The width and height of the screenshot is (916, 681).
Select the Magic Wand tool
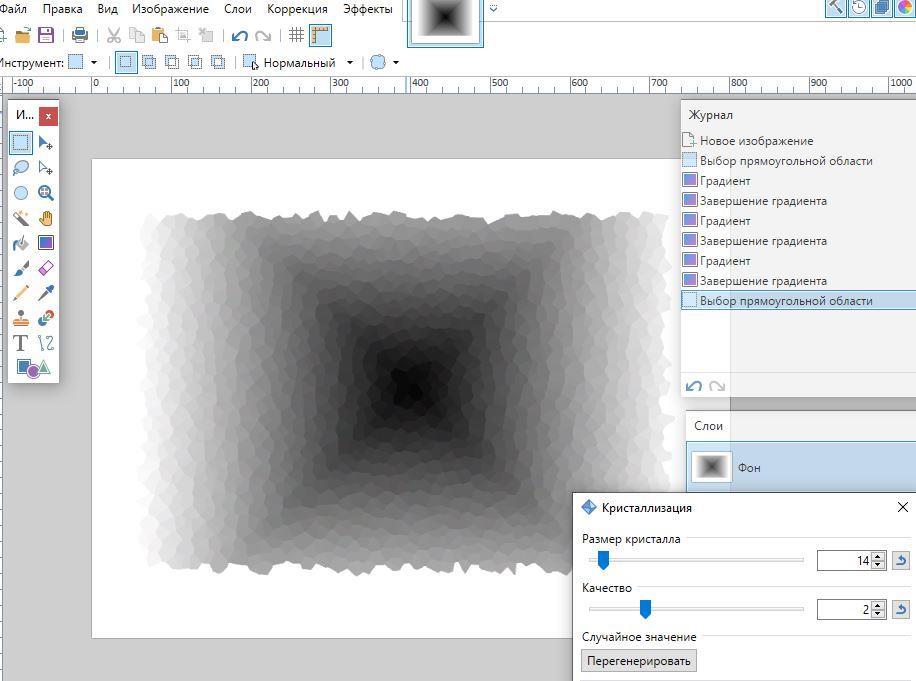click(x=20, y=218)
